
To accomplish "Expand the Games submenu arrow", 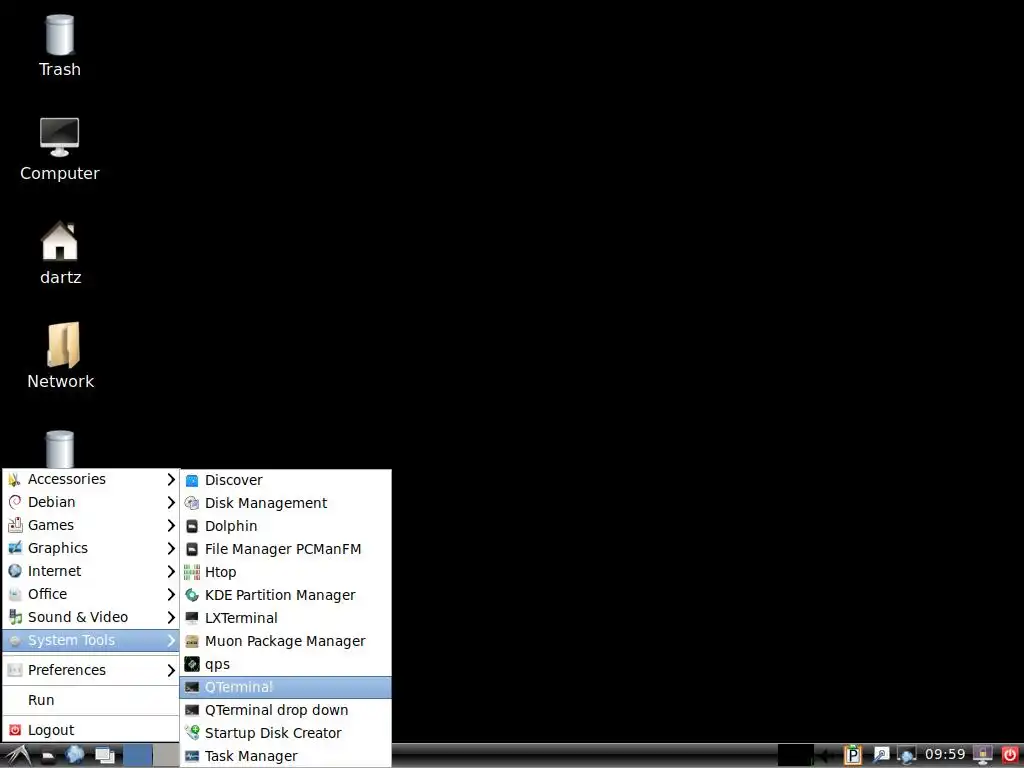I will pyautogui.click(x=171, y=525).
